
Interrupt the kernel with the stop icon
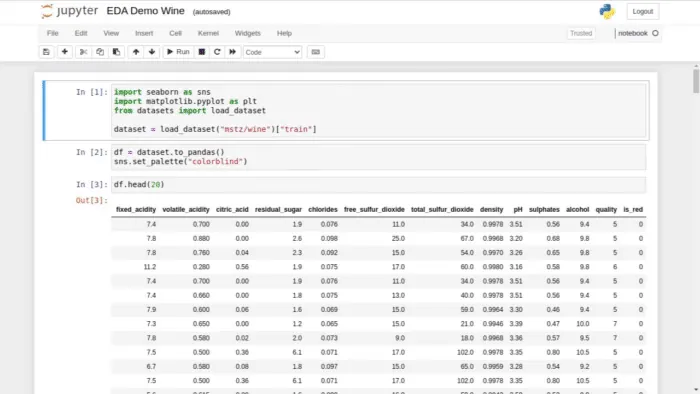[x=202, y=52]
